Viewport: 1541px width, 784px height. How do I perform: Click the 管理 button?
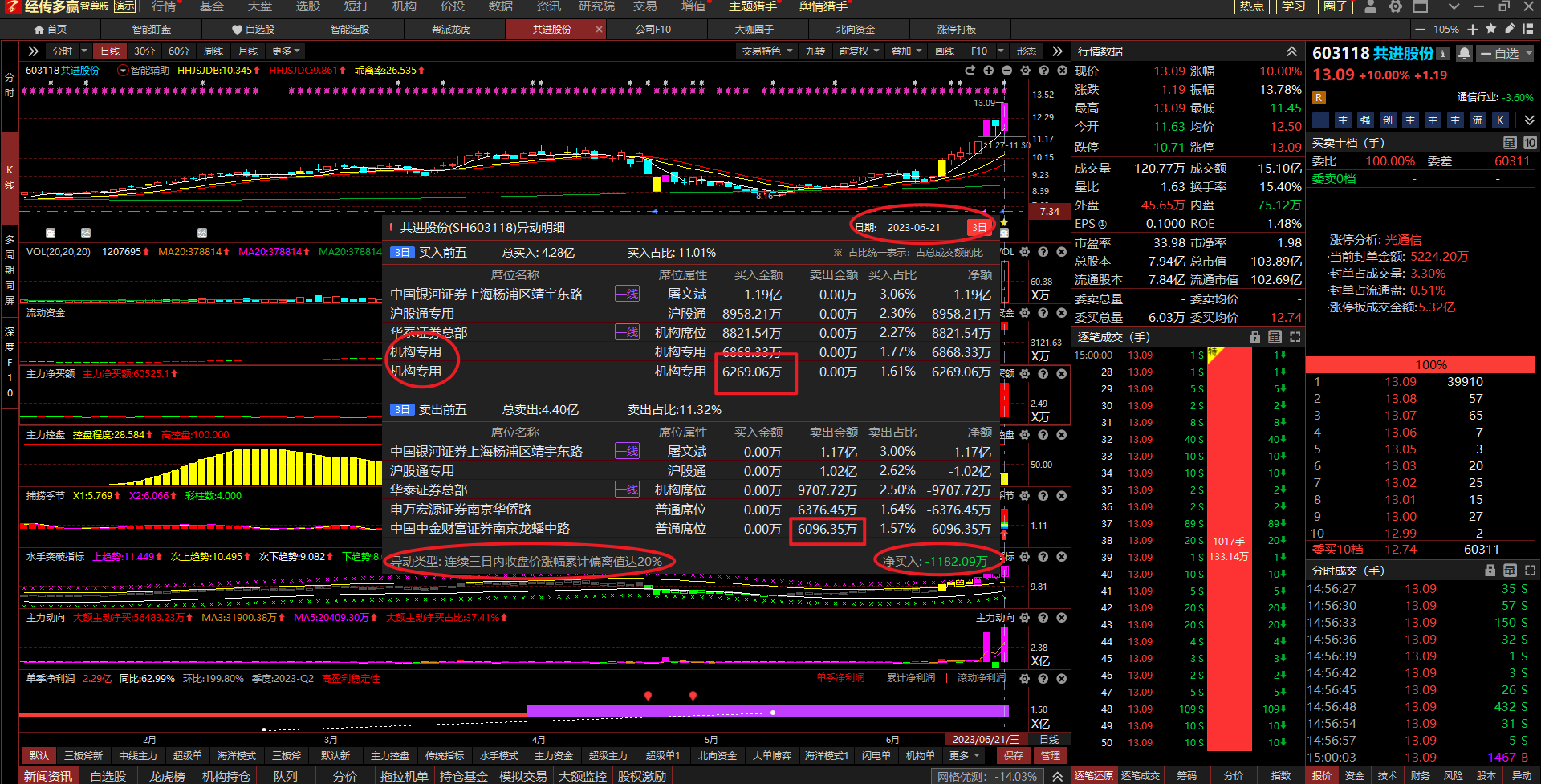pyautogui.click(x=1051, y=755)
